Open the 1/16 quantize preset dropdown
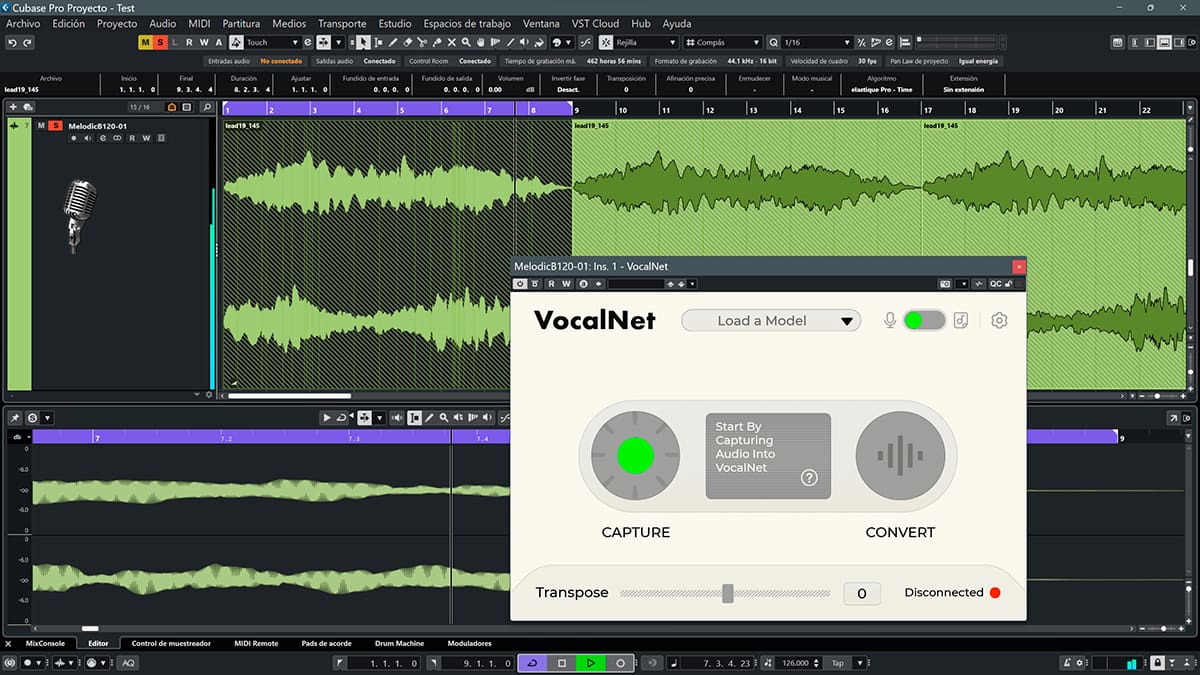Image resolution: width=1200 pixels, height=675 pixels. click(817, 43)
